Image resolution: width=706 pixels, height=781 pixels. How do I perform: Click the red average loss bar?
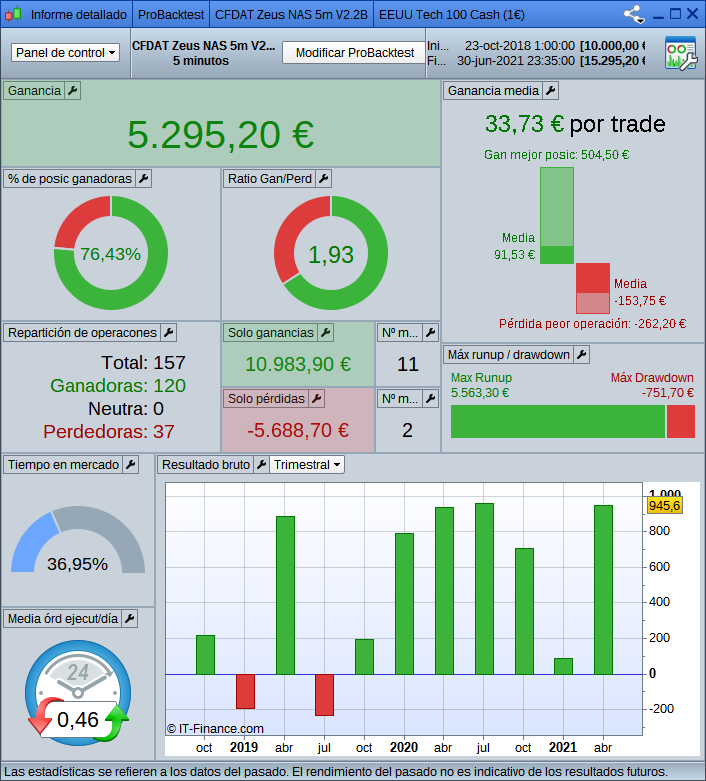(593, 278)
